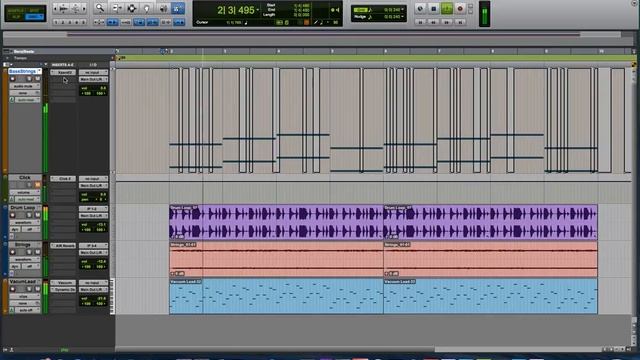Record-enable the BassStrings track
Screen dimensions: 640x360
13,79
